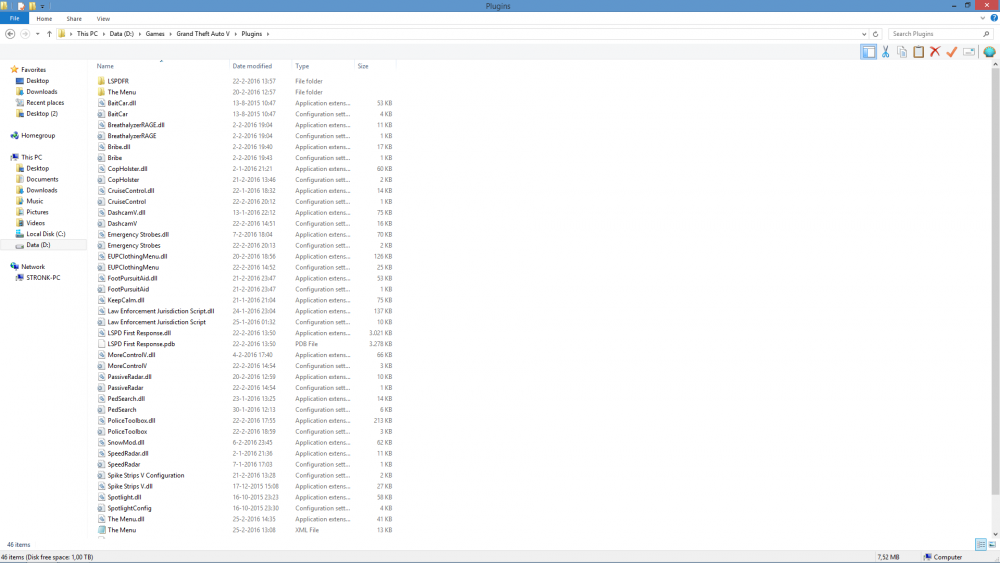Go up one folder level
The width and height of the screenshot is (1000, 563).
pos(49,34)
